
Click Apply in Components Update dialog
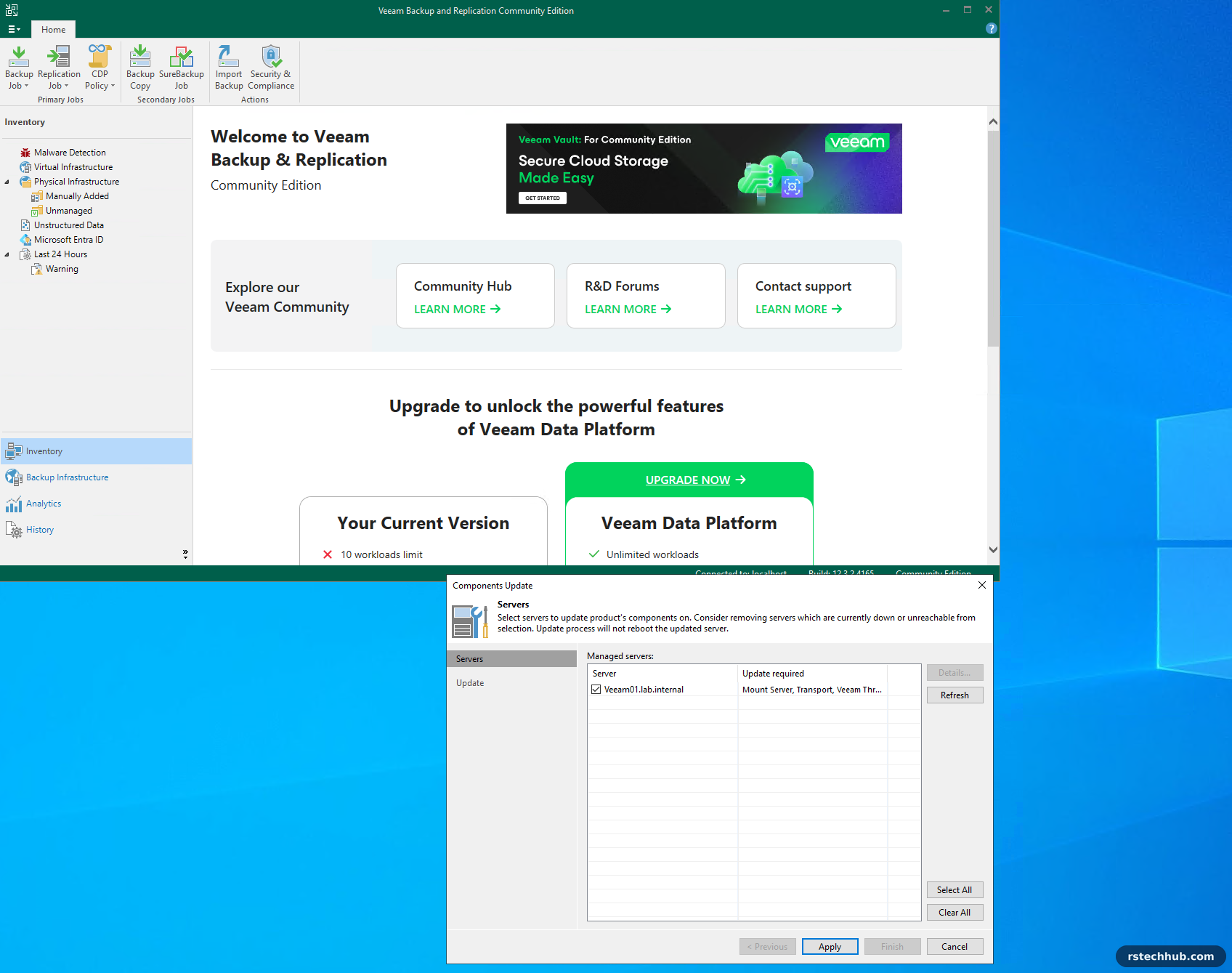[830, 947]
